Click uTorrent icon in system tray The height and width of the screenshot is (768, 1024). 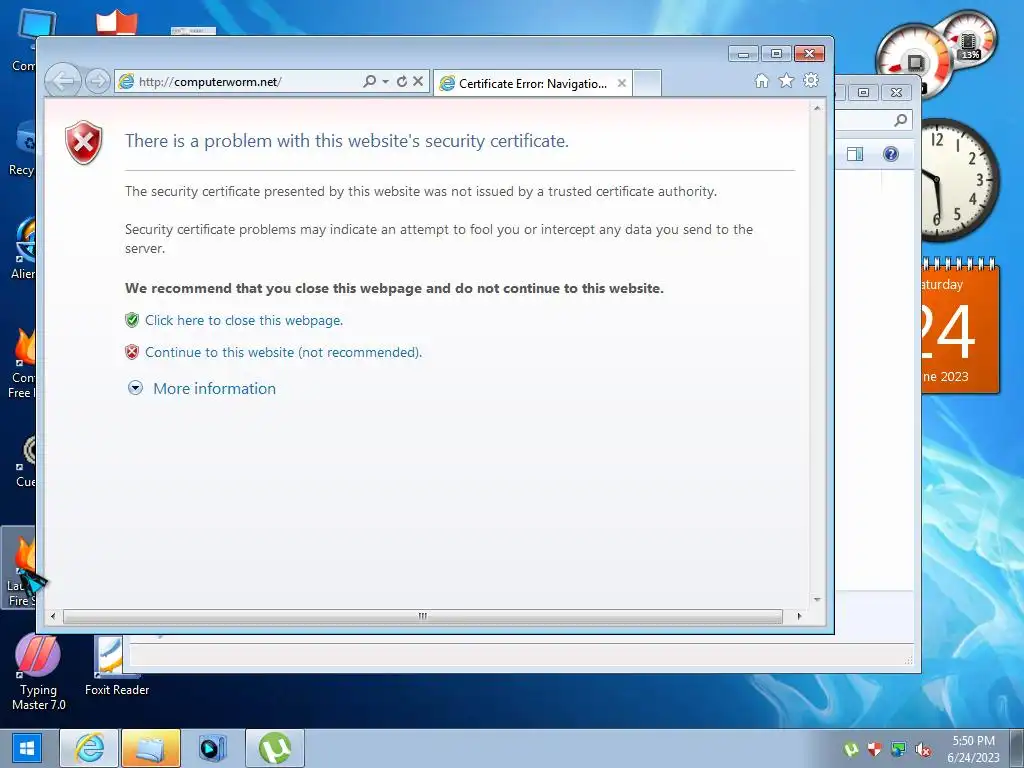click(850, 749)
